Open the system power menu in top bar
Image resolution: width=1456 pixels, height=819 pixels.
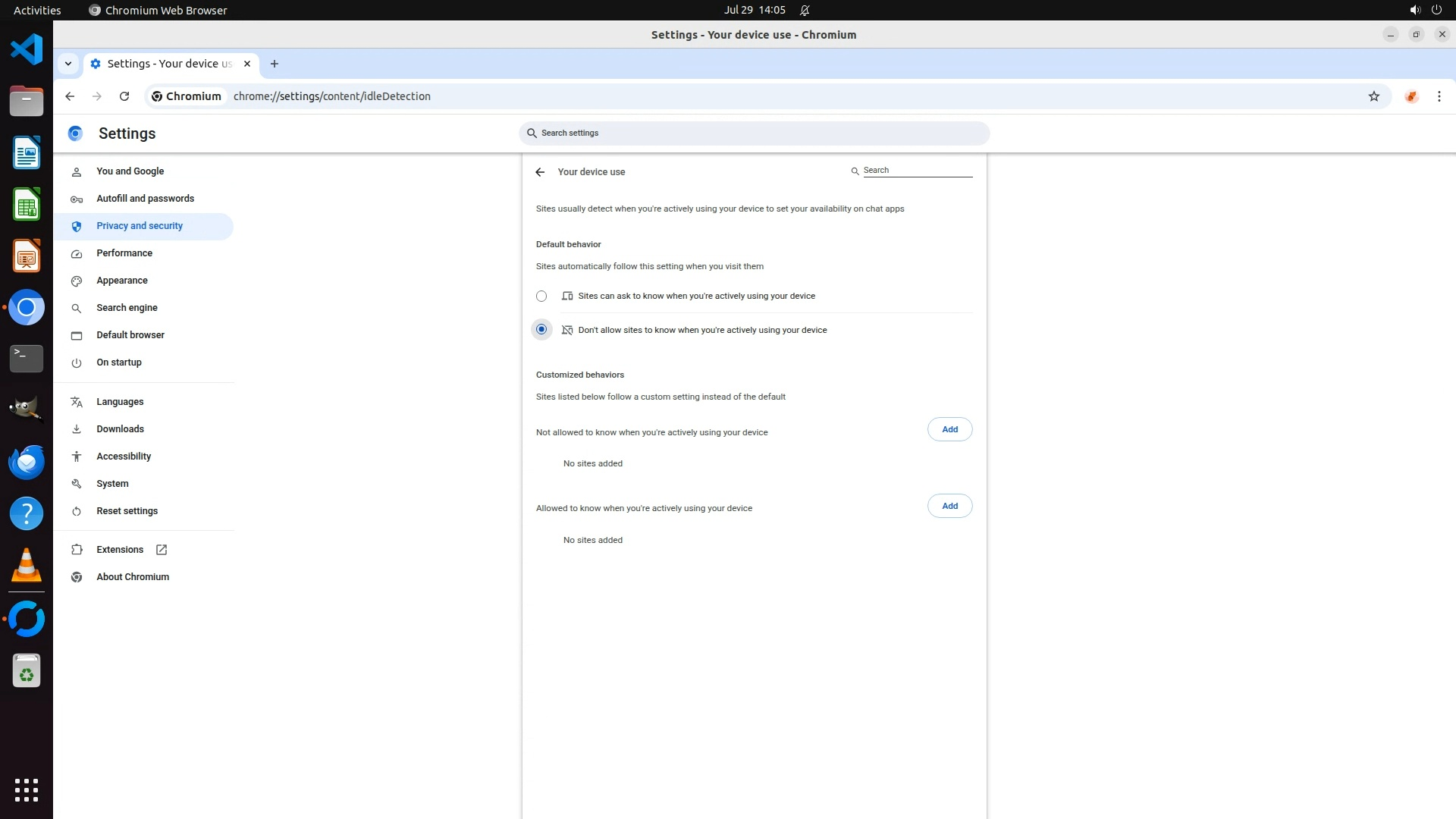tap(1436, 10)
